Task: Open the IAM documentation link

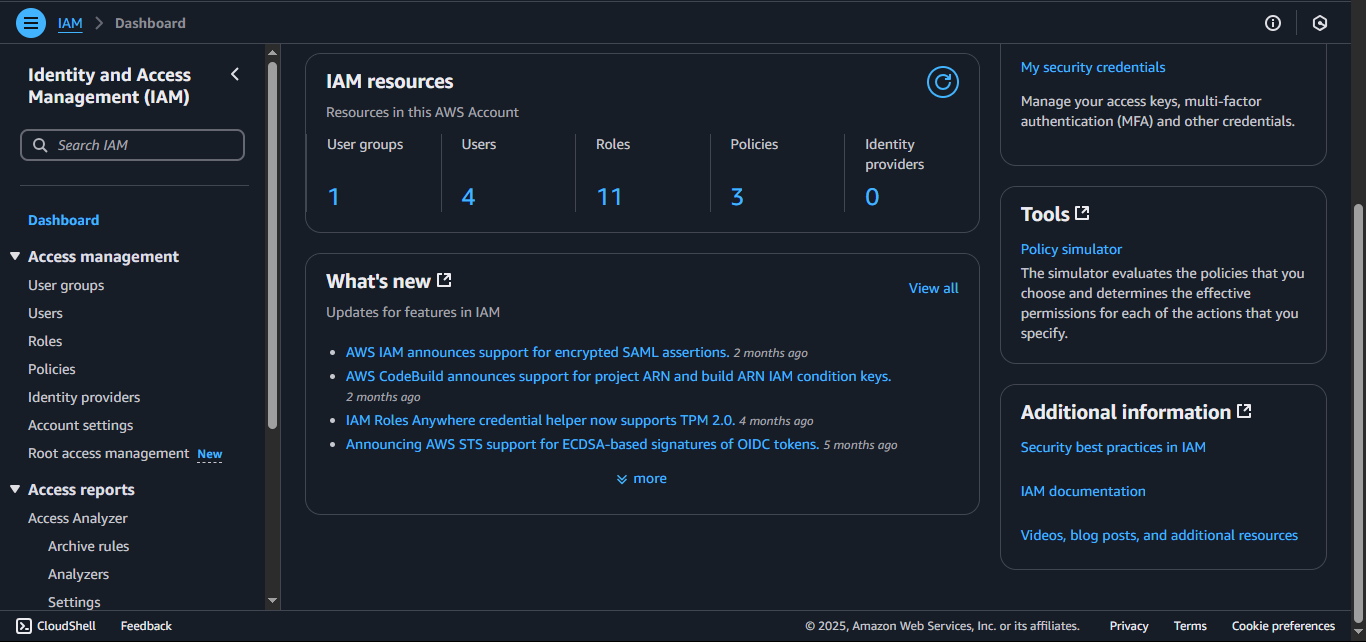Action: [x=1083, y=491]
